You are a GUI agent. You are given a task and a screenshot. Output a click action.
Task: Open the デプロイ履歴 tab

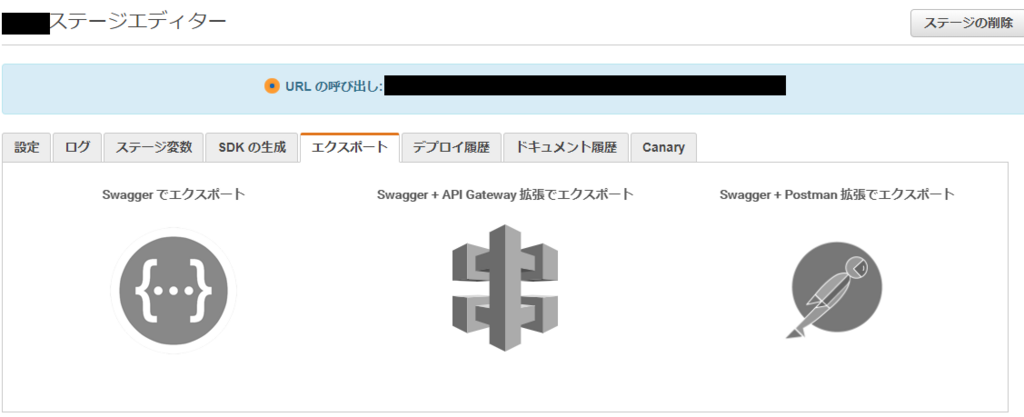[x=451, y=147]
